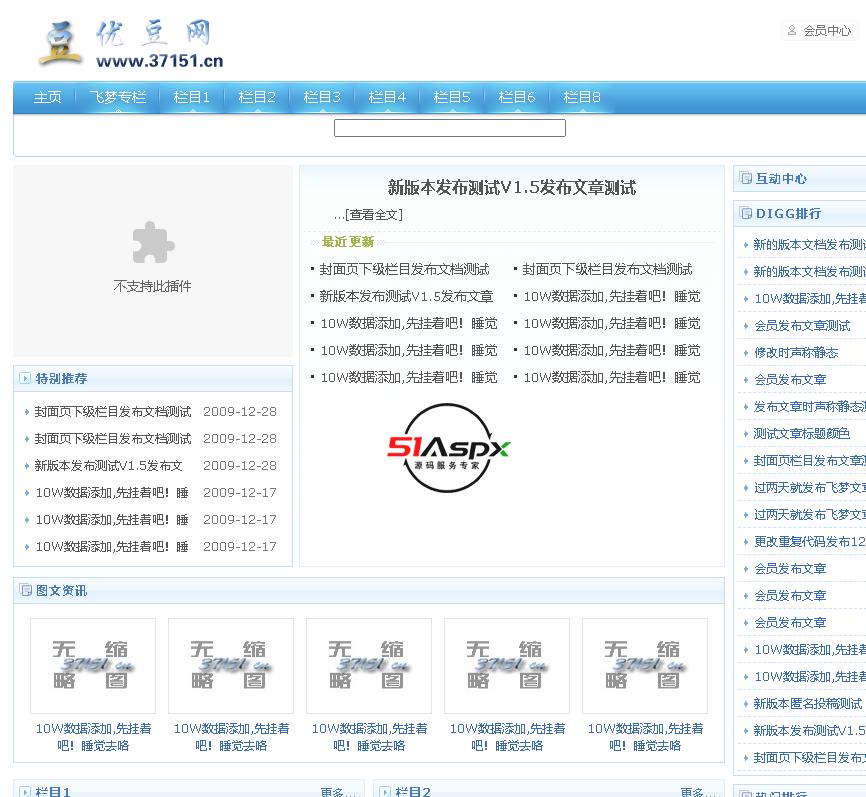
Task: Open the 飞梦专栏 navigation tab
Action: [x=117, y=97]
